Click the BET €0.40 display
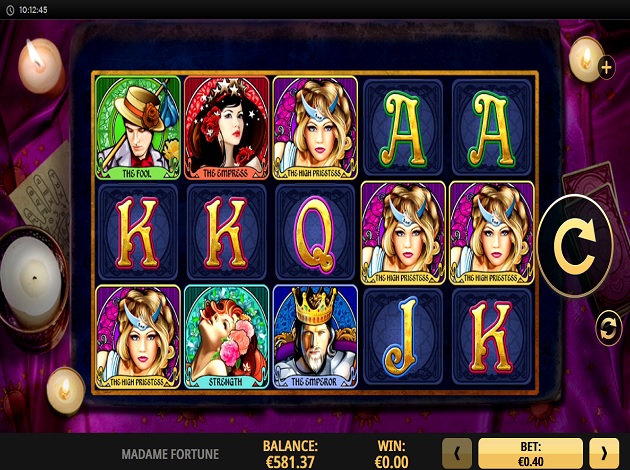This screenshot has width=630, height=470. [x=530, y=454]
